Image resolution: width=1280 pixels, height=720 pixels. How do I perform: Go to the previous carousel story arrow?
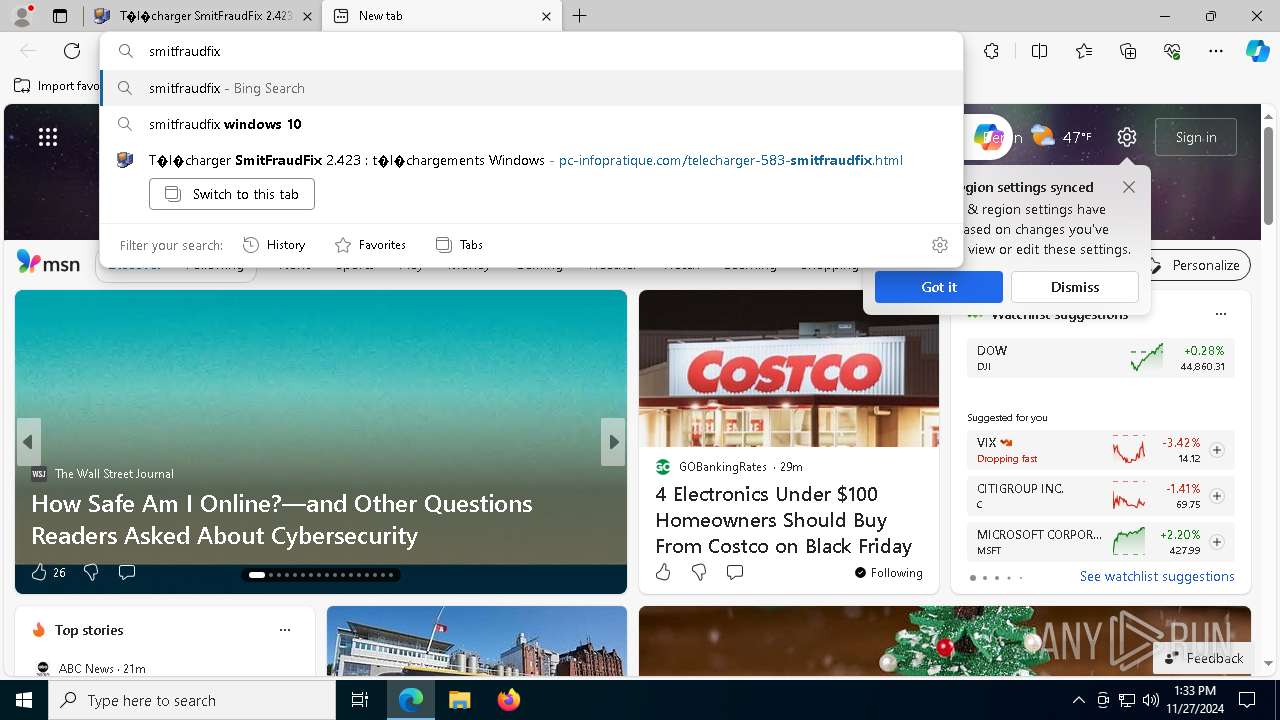28,442
